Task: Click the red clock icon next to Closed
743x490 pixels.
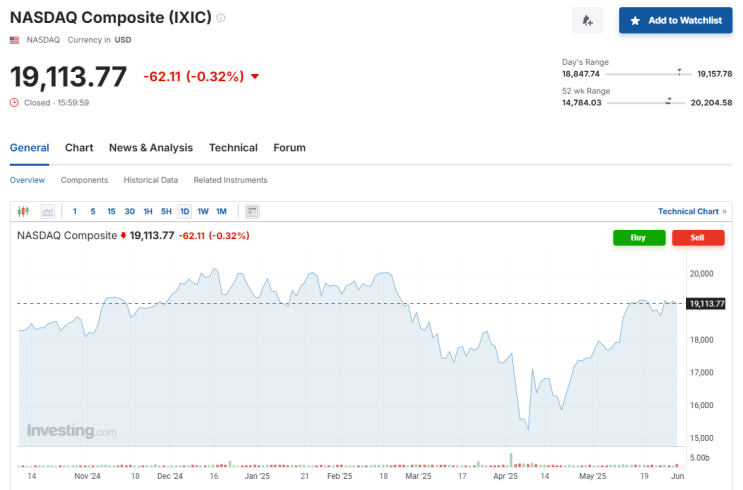Action: pyautogui.click(x=14, y=102)
